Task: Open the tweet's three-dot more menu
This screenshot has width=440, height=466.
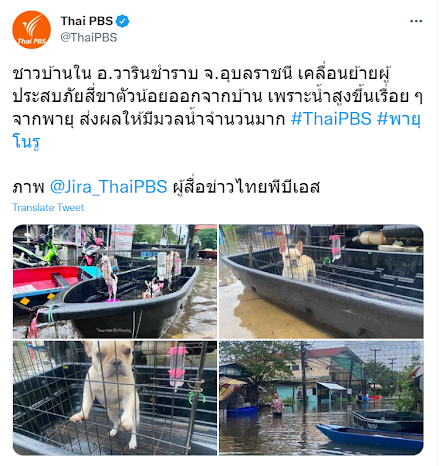Action: coord(416,21)
